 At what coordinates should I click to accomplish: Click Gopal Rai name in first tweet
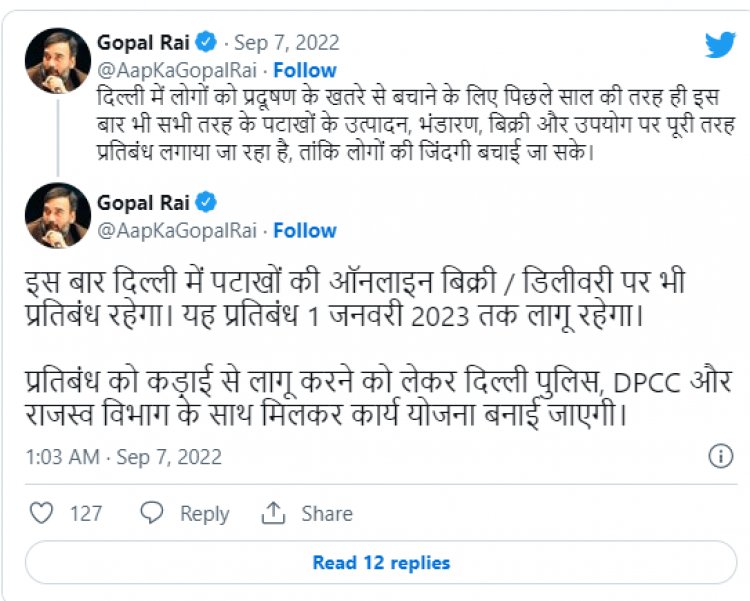143,43
